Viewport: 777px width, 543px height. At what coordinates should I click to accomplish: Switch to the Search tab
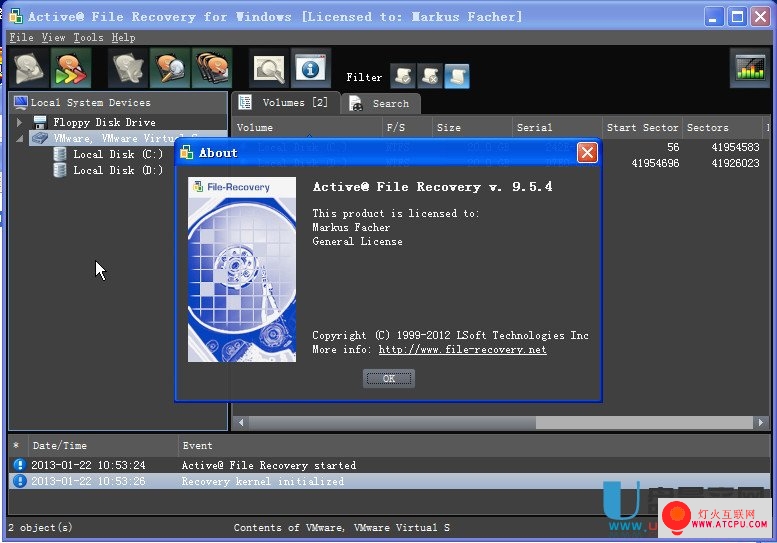381,104
